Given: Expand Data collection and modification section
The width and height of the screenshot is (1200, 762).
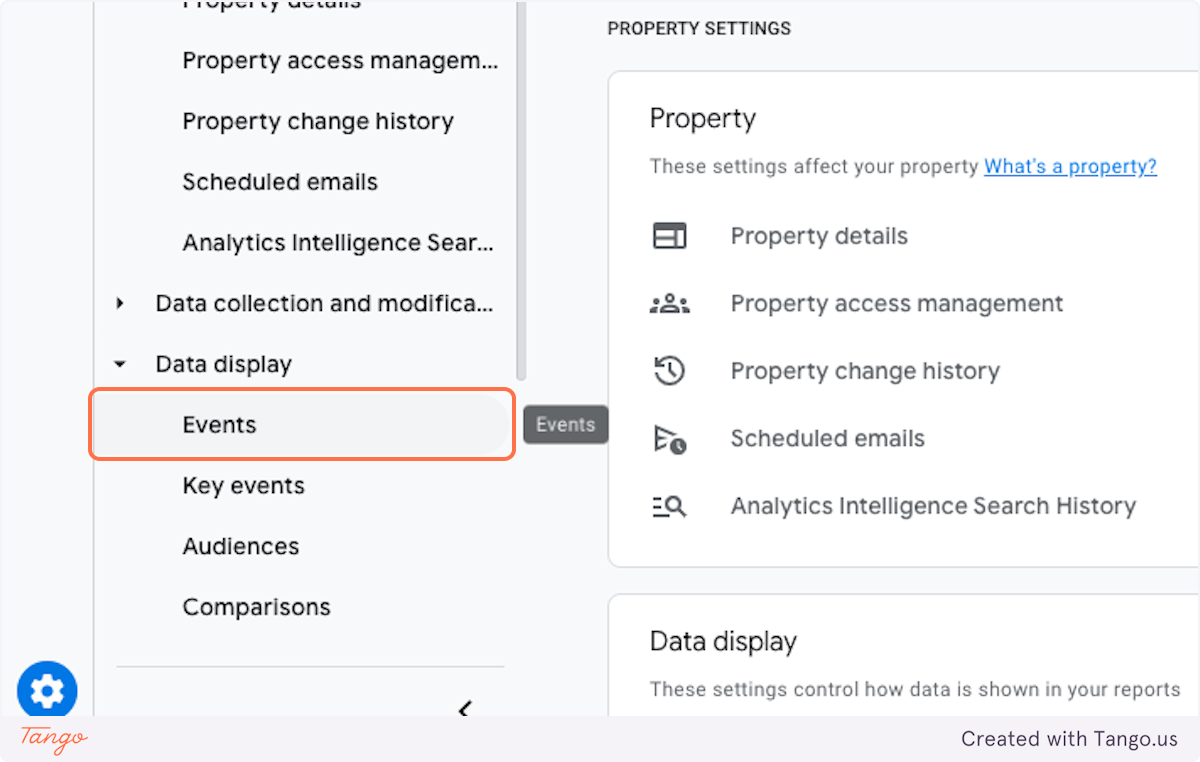Looking at the screenshot, I should coord(121,303).
